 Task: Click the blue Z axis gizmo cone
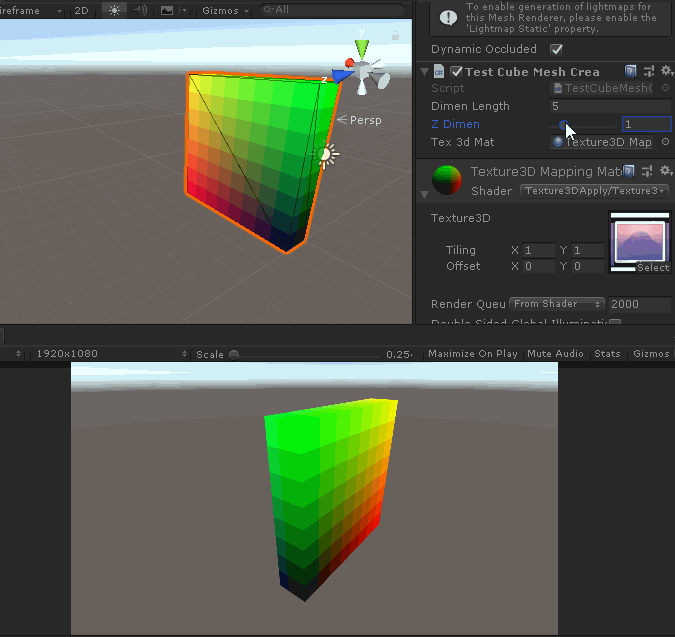342,76
